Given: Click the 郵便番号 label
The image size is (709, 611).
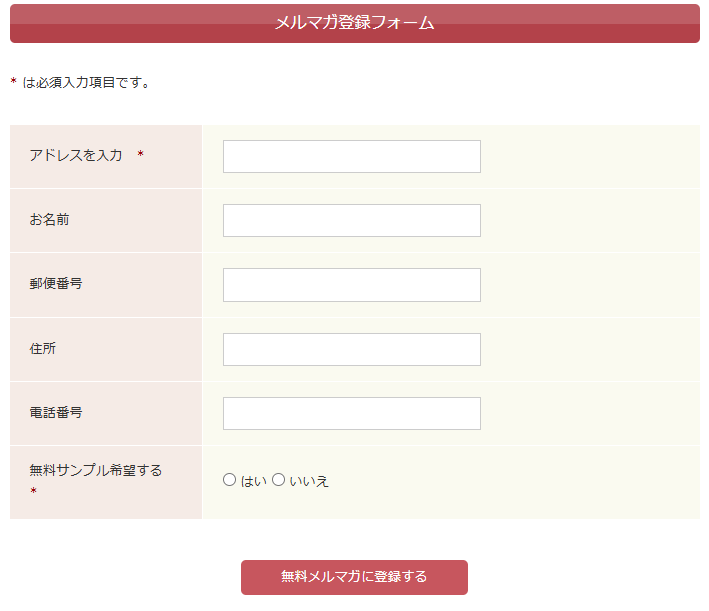Looking at the screenshot, I should [x=56, y=284].
